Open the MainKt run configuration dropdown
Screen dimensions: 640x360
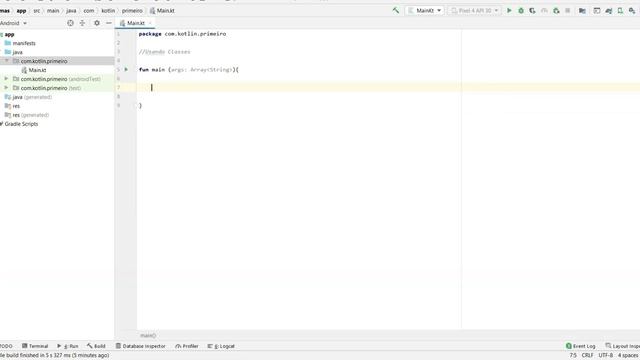click(x=425, y=11)
